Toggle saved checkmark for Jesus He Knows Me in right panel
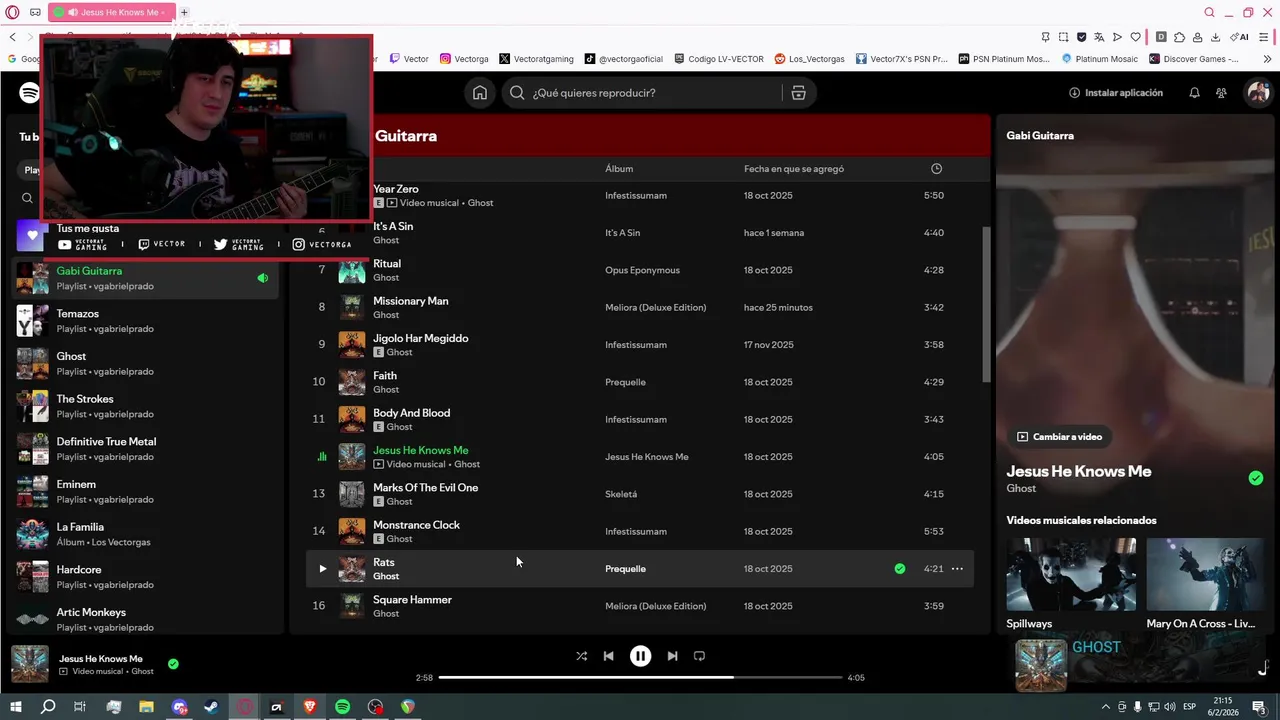This screenshot has height=720, width=1280. 1256,478
